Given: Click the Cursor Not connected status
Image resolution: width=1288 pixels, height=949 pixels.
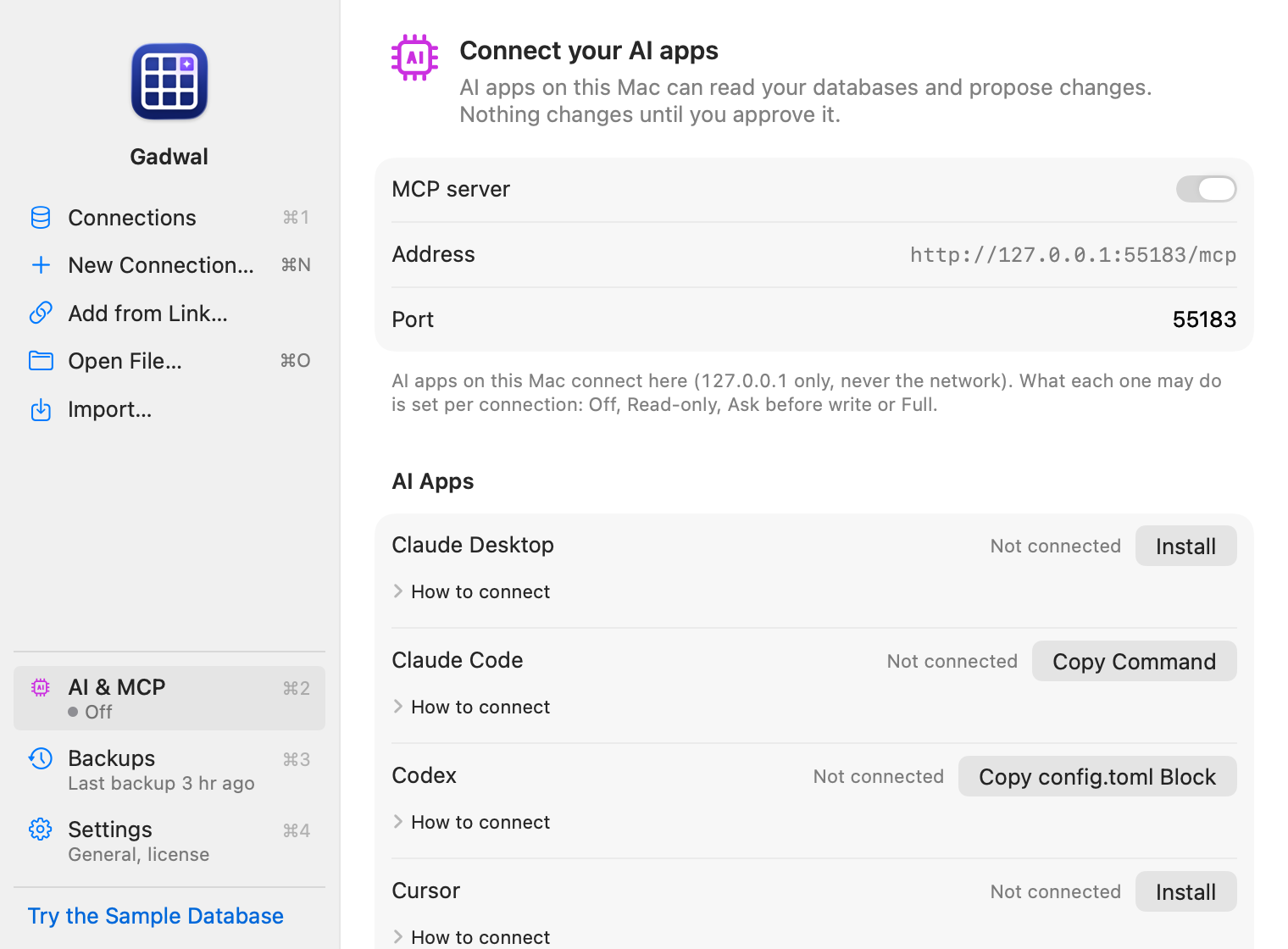Looking at the screenshot, I should [x=1055, y=891].
